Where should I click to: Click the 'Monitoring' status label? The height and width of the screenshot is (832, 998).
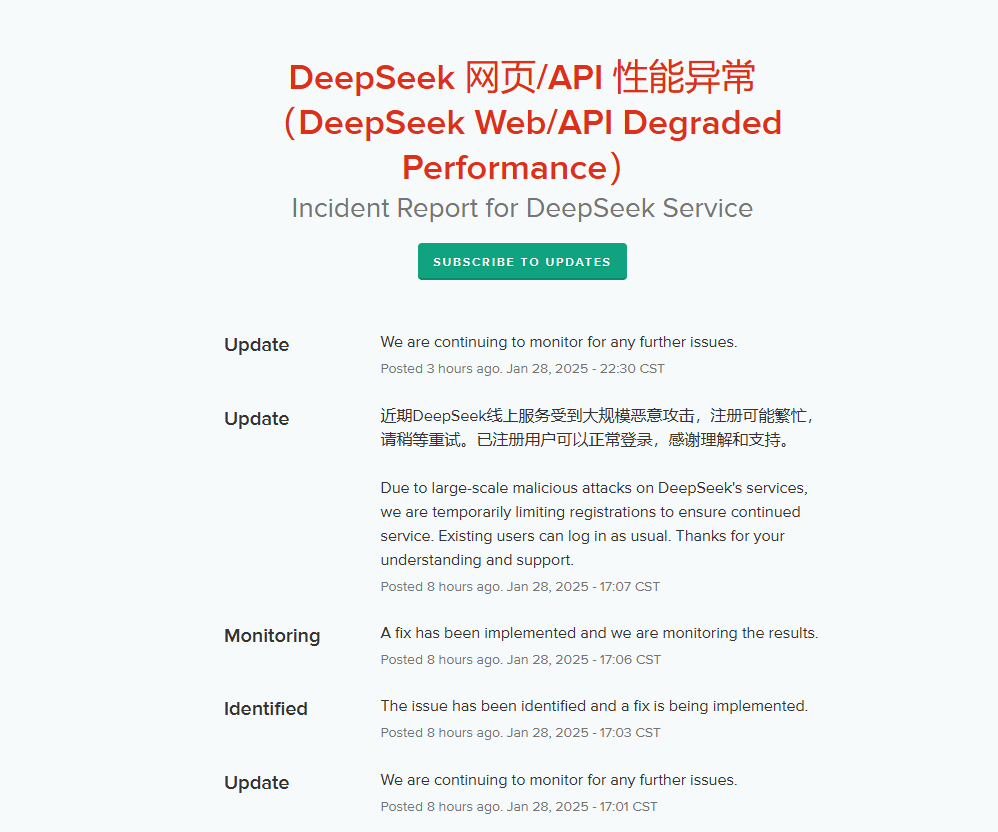tap(272, 635)
